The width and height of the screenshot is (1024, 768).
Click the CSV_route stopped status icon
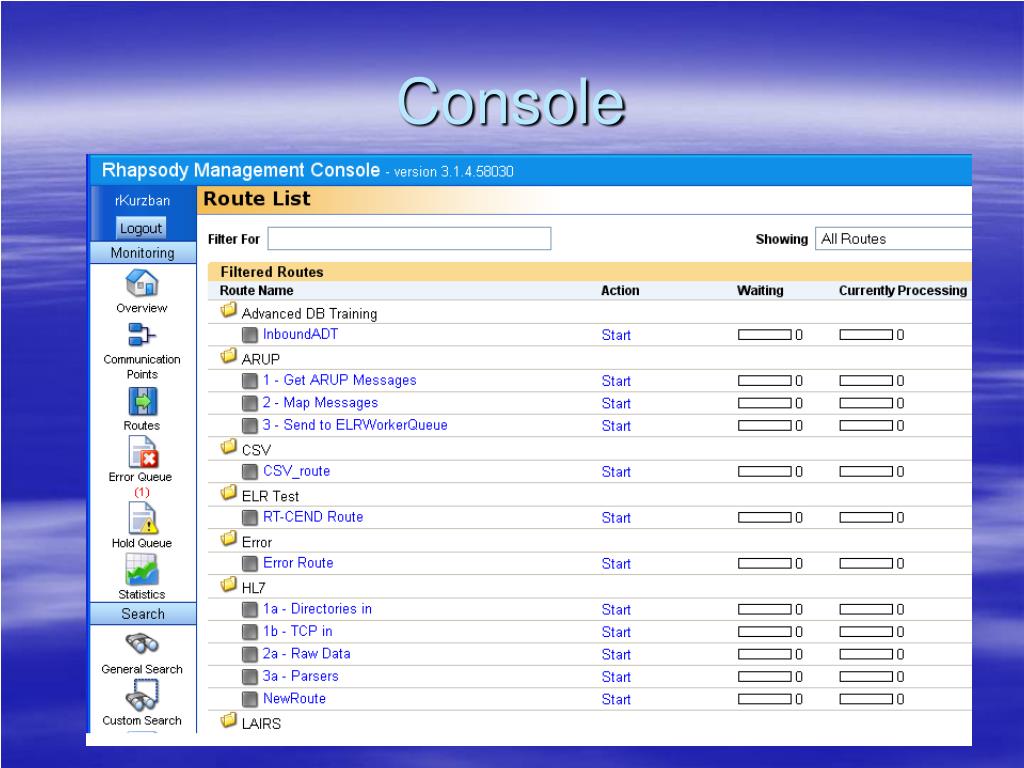249,472
